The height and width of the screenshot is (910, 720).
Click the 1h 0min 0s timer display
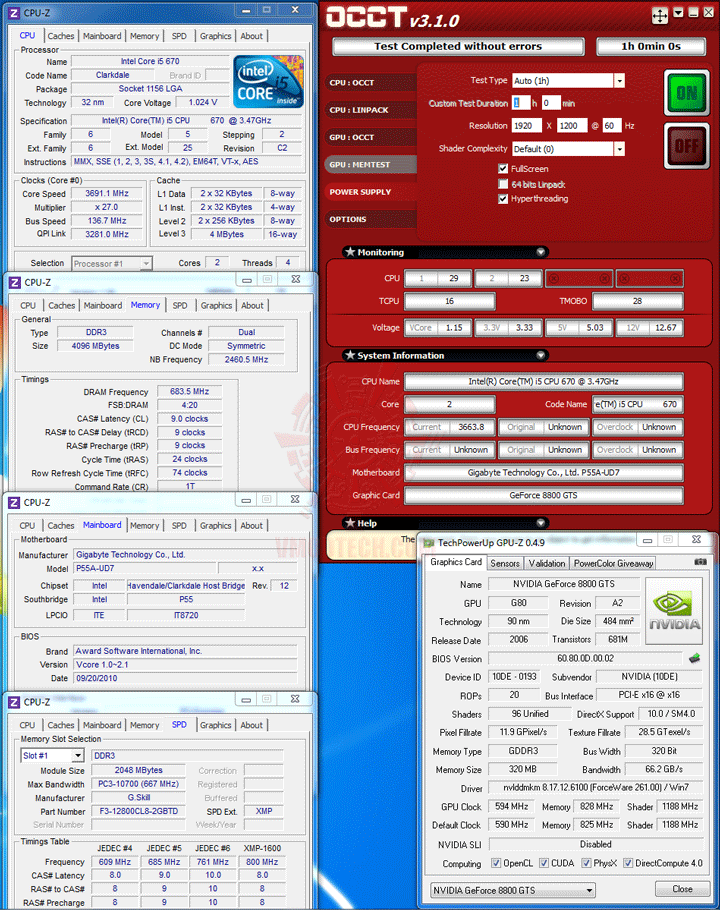click(x=651, y=46)
